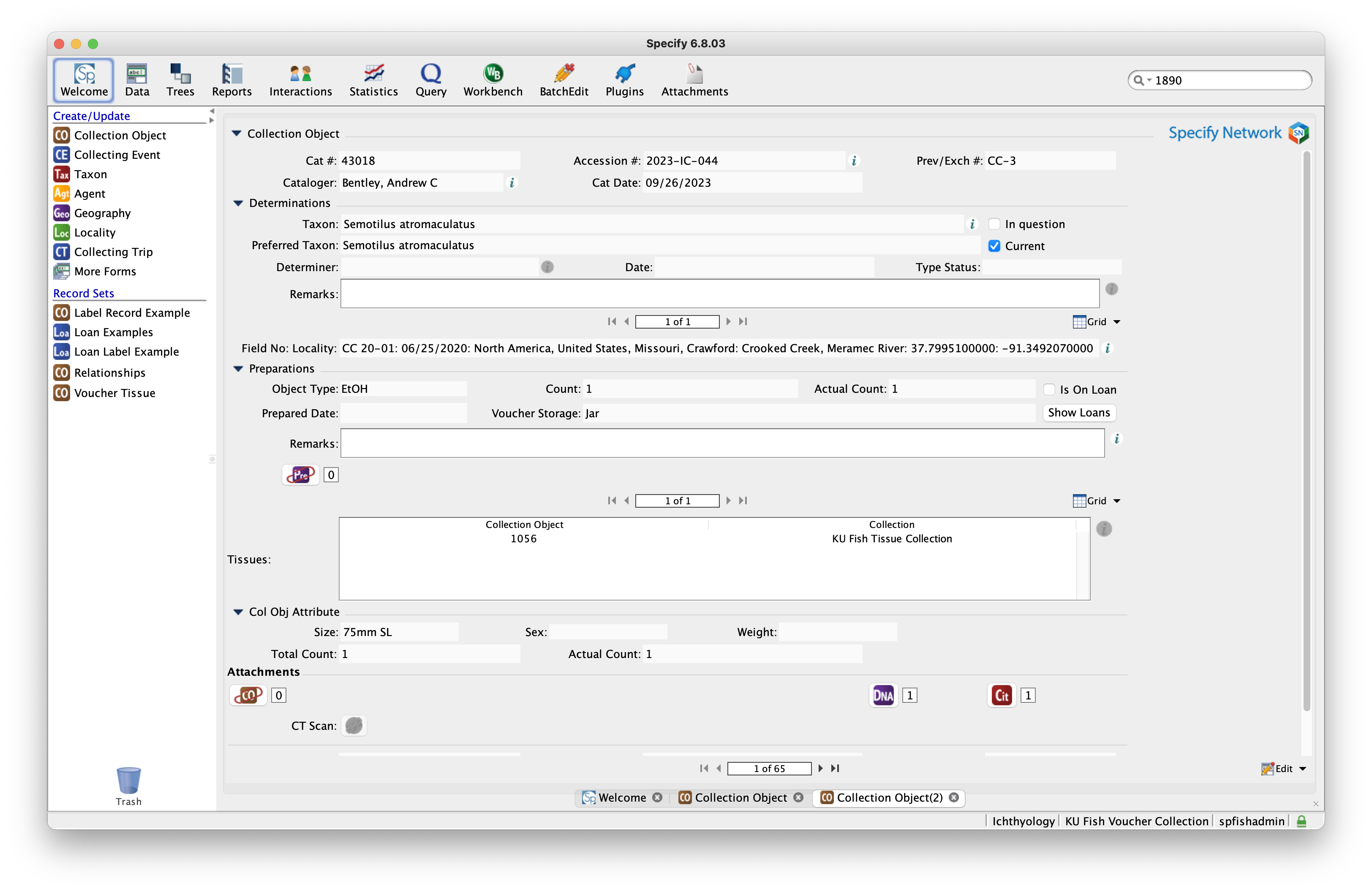Collapse the Collection Object section
1372x892 pixels.
pyautogui.click(x=237, y=134)
